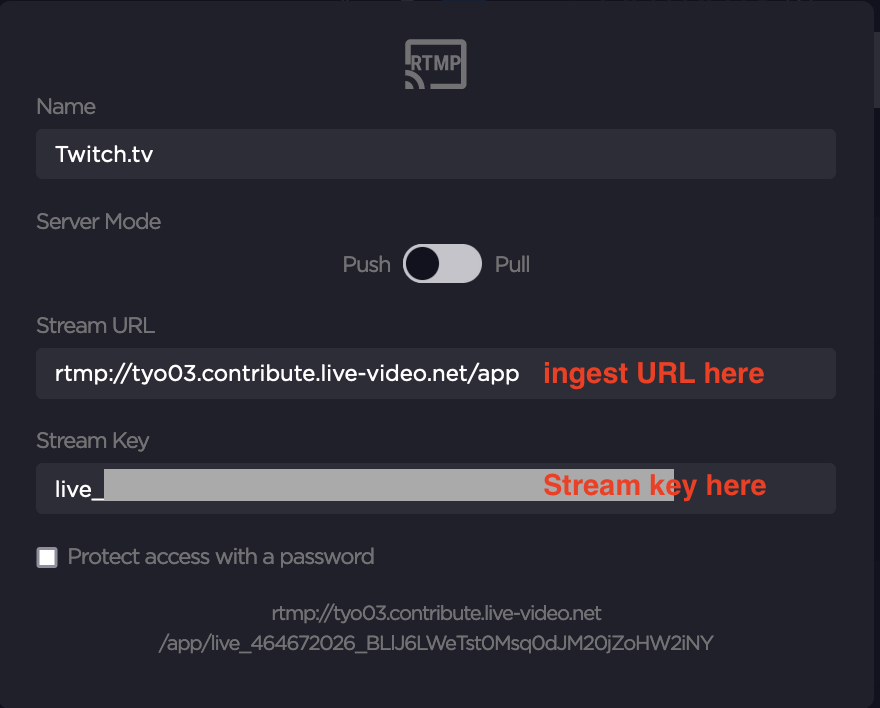
Task: Click the red "Stream key here" annotation
Action: [654, 486]
